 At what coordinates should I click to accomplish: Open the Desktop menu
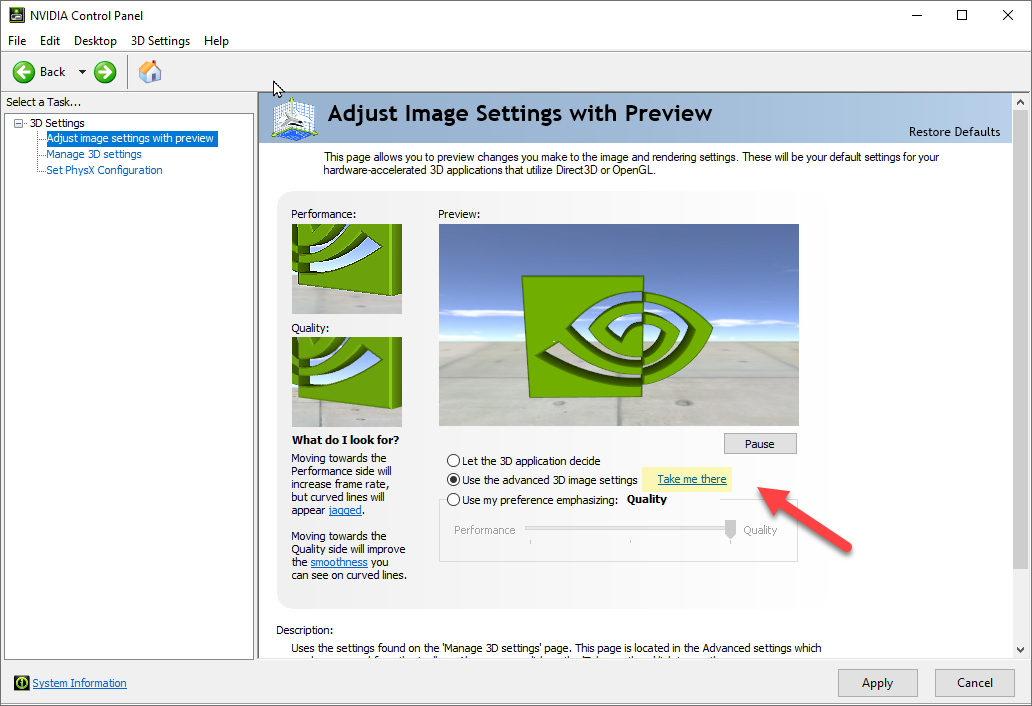(x=95, y=41)
